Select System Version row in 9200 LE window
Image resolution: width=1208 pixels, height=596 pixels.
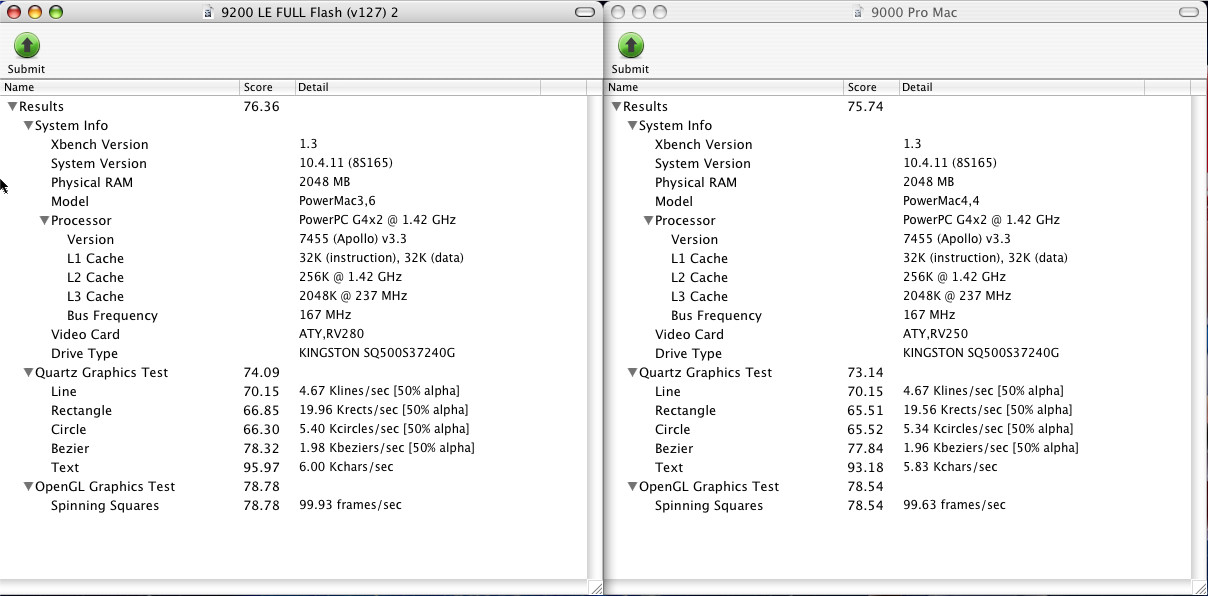click(x=294, y=163)
